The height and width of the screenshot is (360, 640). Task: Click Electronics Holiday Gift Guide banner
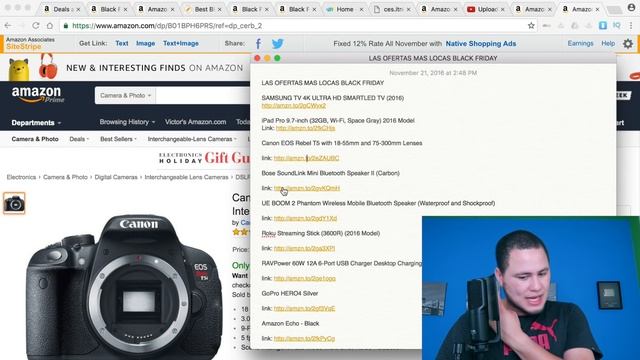click(204, 158)
